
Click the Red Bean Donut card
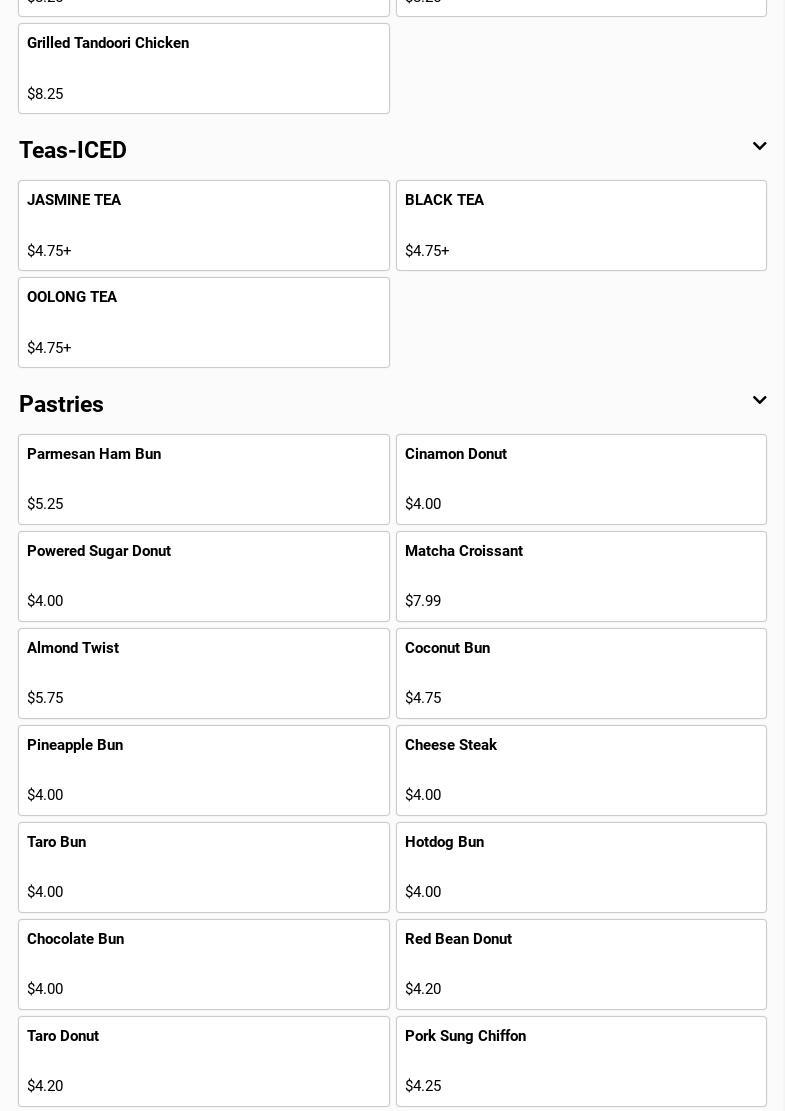581,964
